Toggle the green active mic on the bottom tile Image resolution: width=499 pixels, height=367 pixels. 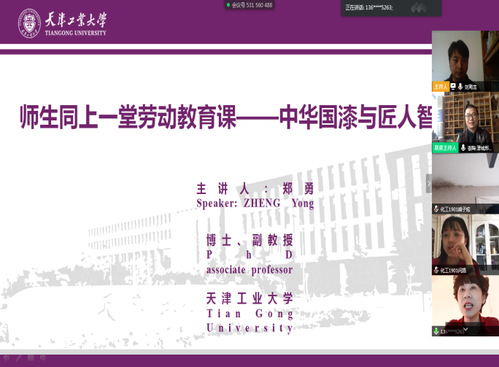[x=436, y=331]
